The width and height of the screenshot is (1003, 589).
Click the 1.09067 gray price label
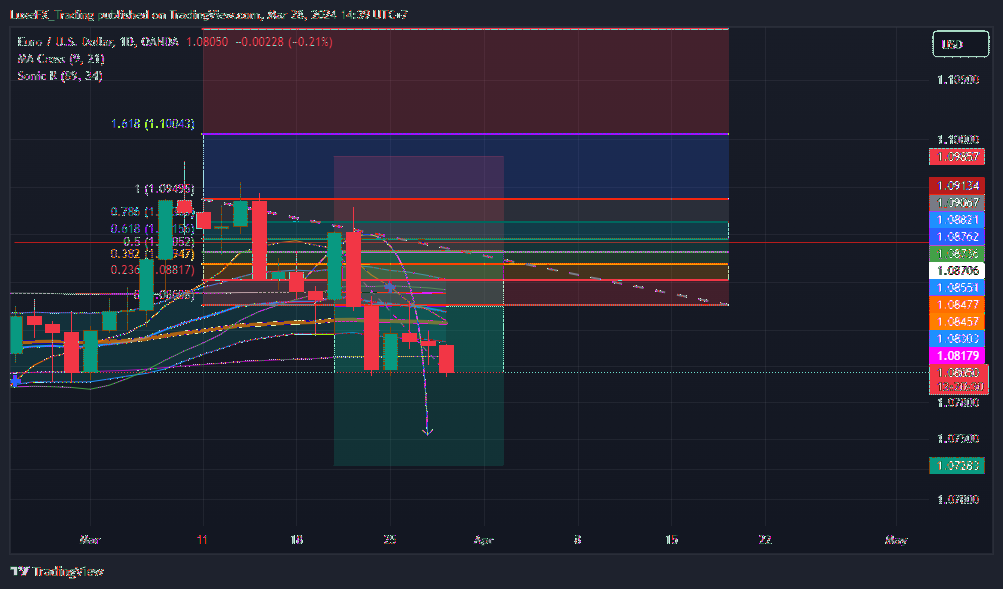[x=957, y=203]
